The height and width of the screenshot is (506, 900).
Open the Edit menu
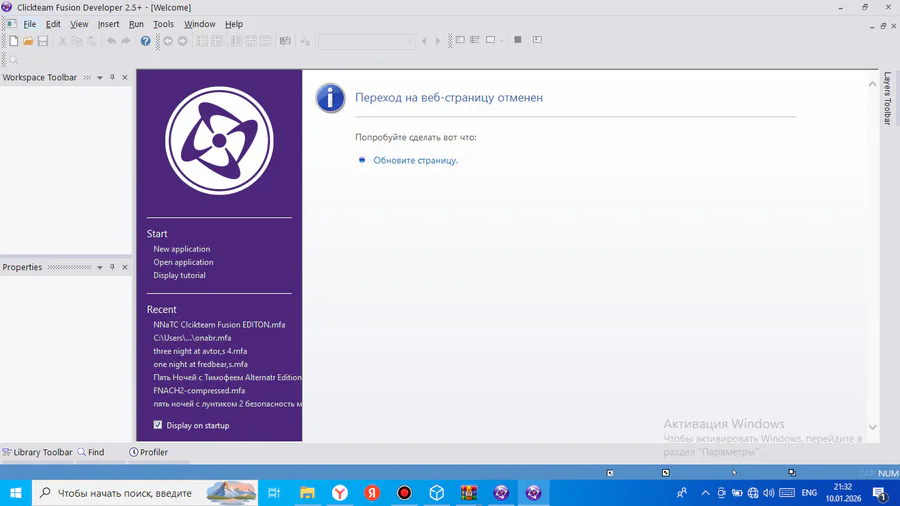(x=53, y=24)
